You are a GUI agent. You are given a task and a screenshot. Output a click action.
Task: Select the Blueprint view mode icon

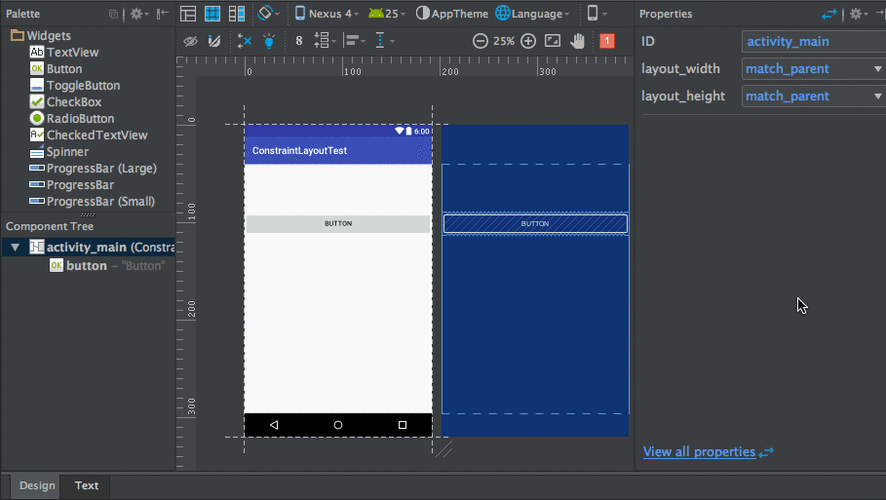tap(212, 14)
